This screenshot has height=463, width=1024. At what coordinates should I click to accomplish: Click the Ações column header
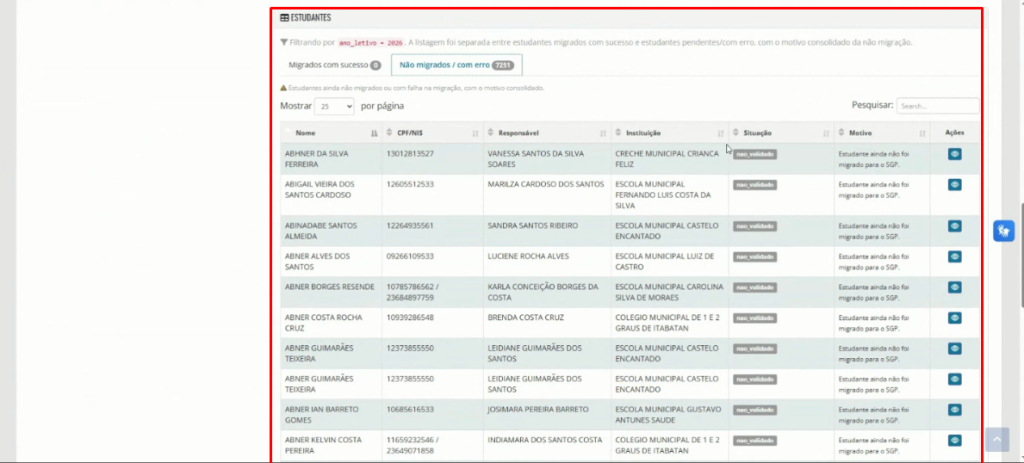(955, 133)
